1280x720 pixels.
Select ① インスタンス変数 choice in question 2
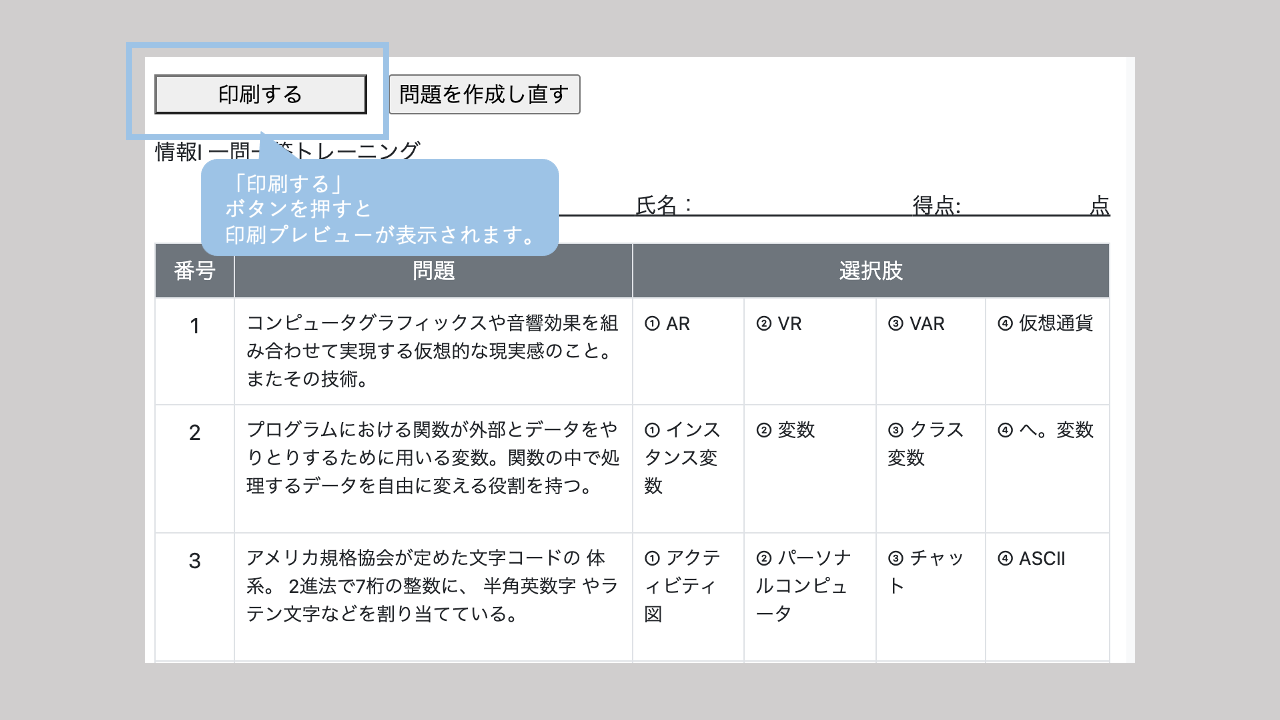[683, 457]
